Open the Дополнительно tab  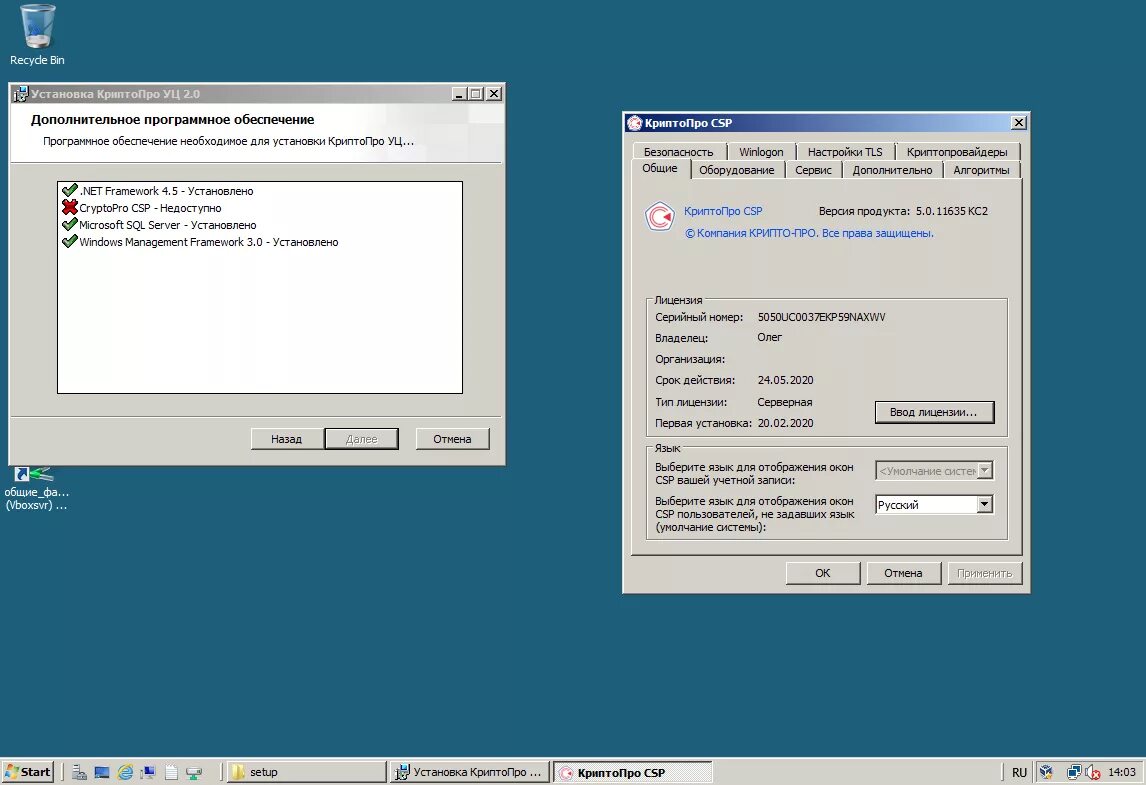892,170
